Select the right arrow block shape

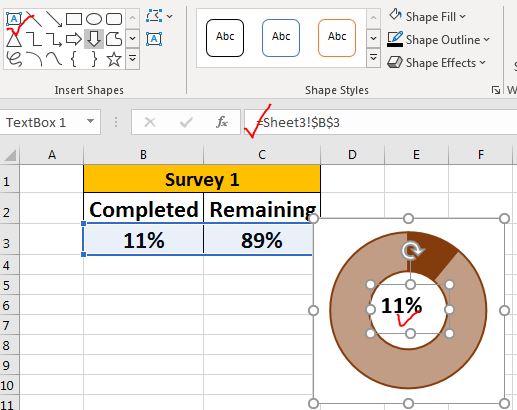click(x=74, y=39)
